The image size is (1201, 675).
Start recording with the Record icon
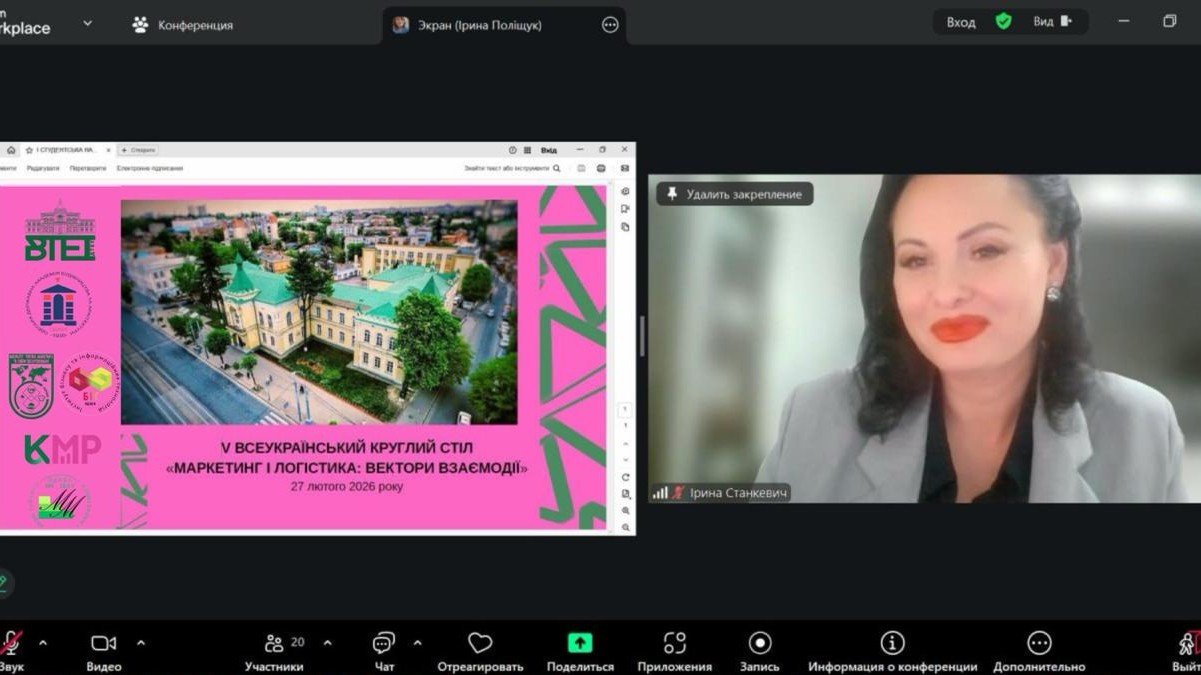[x=760, y=643]
